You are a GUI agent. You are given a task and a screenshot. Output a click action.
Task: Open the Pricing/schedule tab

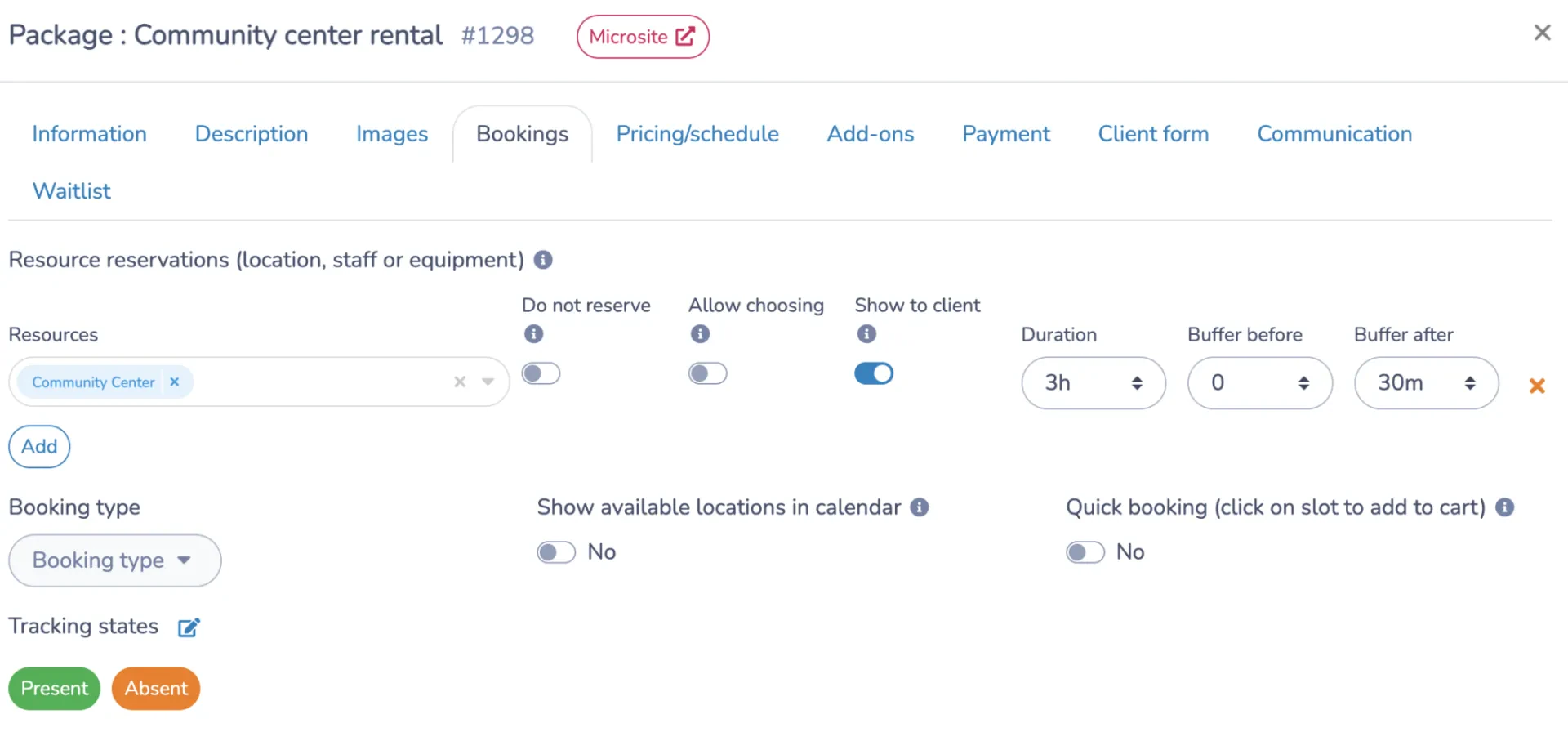pos(697,134)
